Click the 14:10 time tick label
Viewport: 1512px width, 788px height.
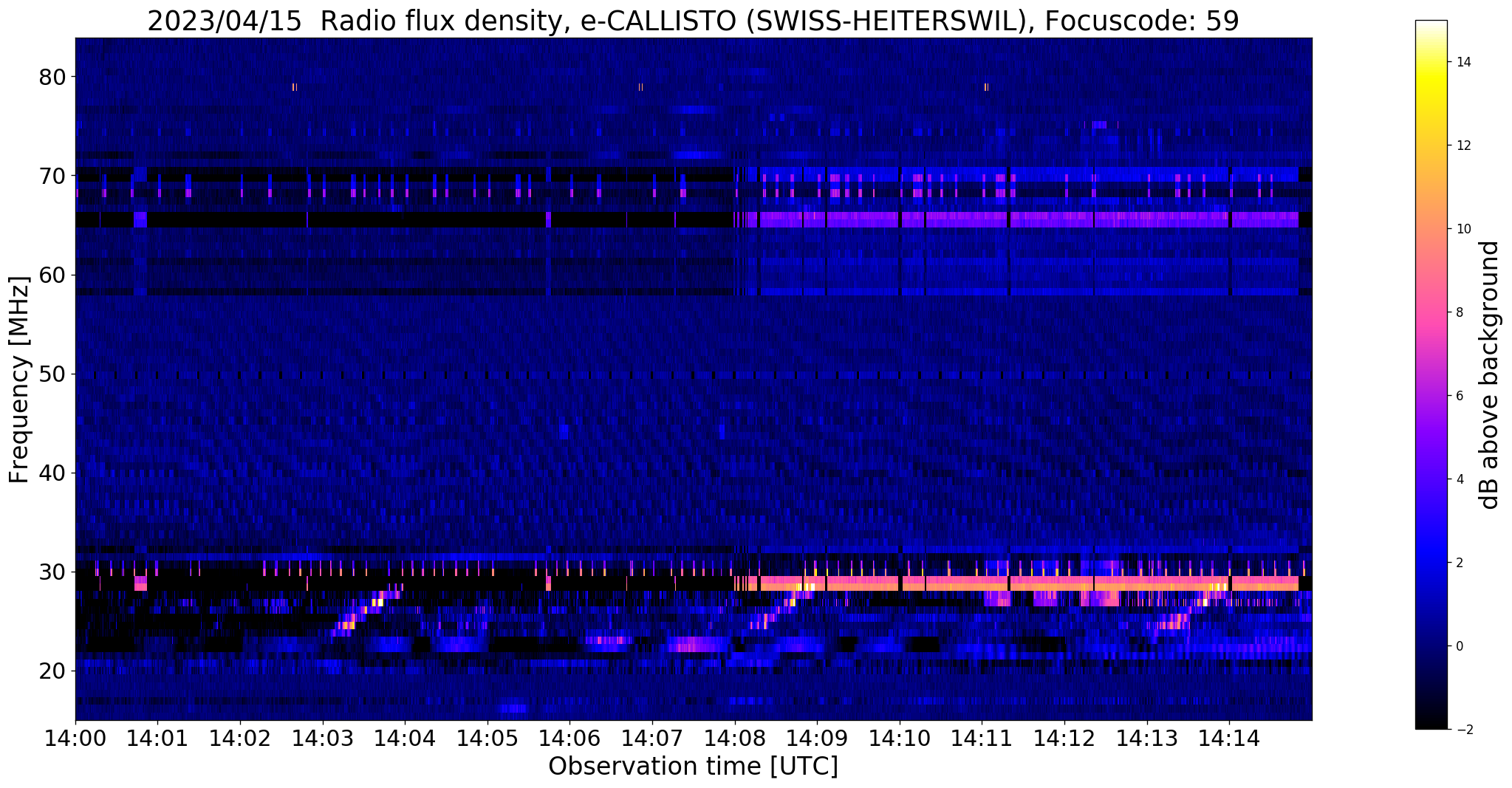(x=900, y=738)
